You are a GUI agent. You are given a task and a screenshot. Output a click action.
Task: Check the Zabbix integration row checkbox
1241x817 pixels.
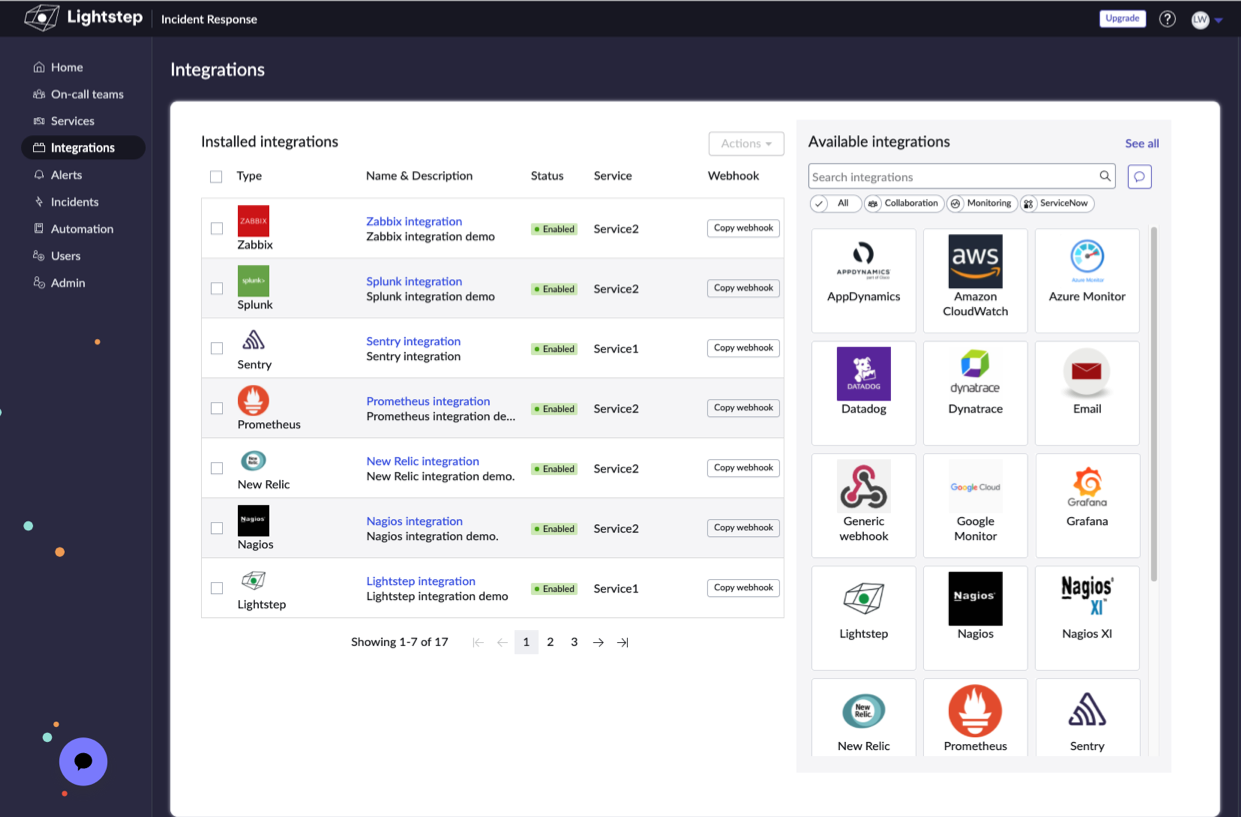(x=217, y=229)
